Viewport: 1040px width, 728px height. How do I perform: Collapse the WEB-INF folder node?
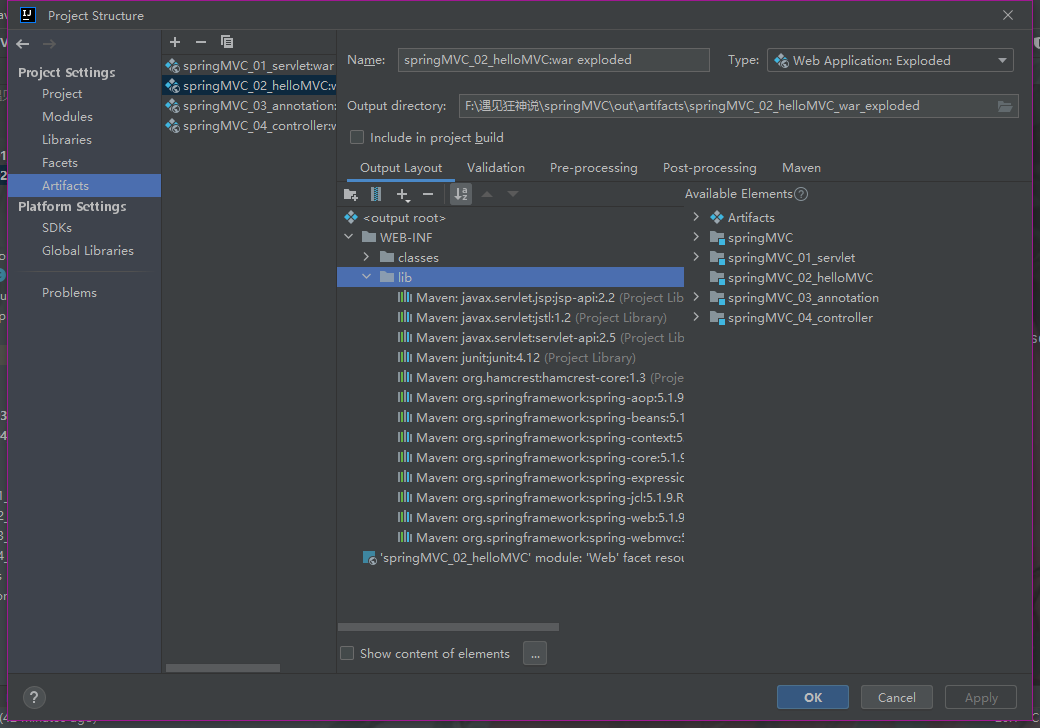349,237
